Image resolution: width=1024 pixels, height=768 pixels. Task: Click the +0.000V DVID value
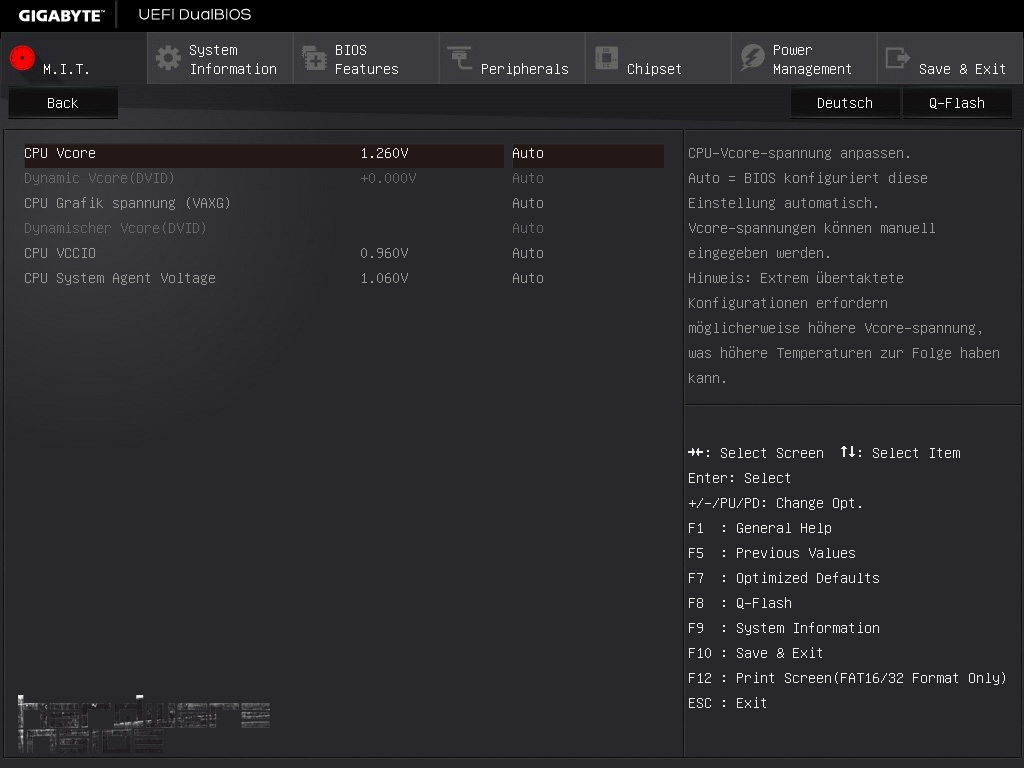coord(388,178)
